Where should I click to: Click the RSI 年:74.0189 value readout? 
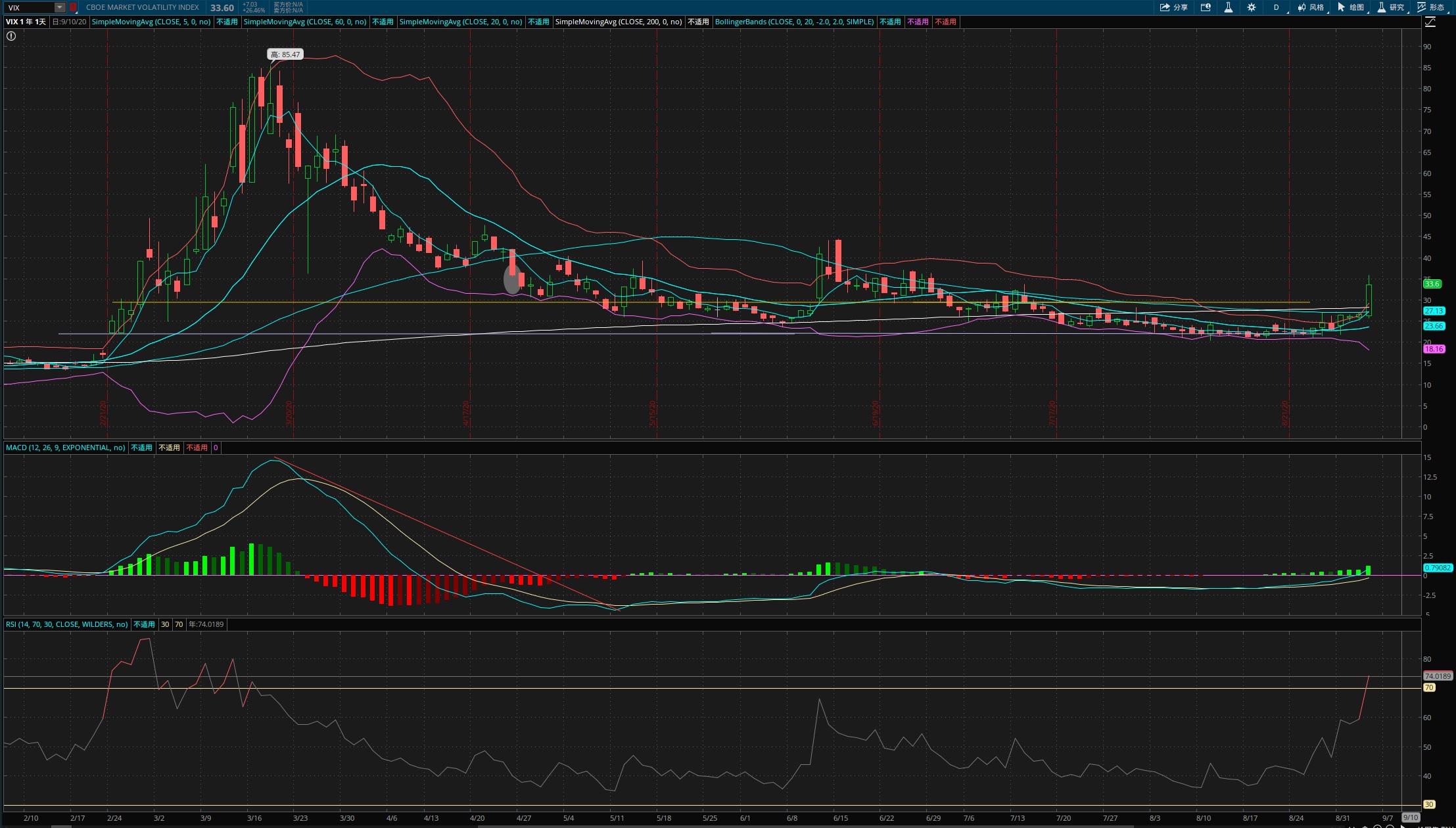pos(206,624)
